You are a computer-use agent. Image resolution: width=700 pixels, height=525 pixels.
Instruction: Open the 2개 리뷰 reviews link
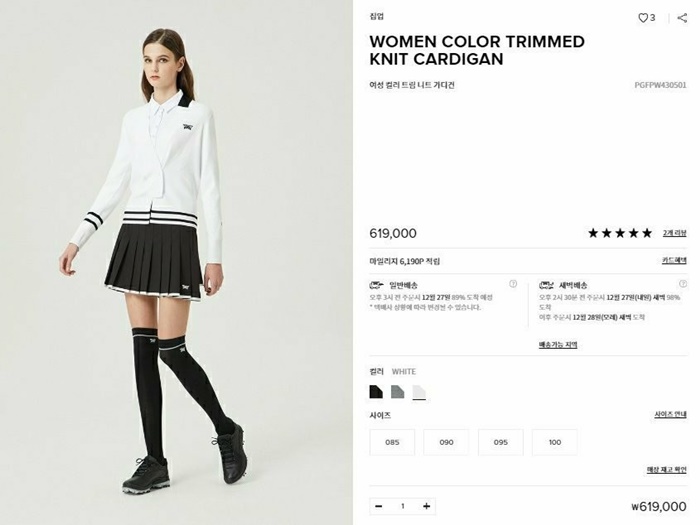pos(674,233)
